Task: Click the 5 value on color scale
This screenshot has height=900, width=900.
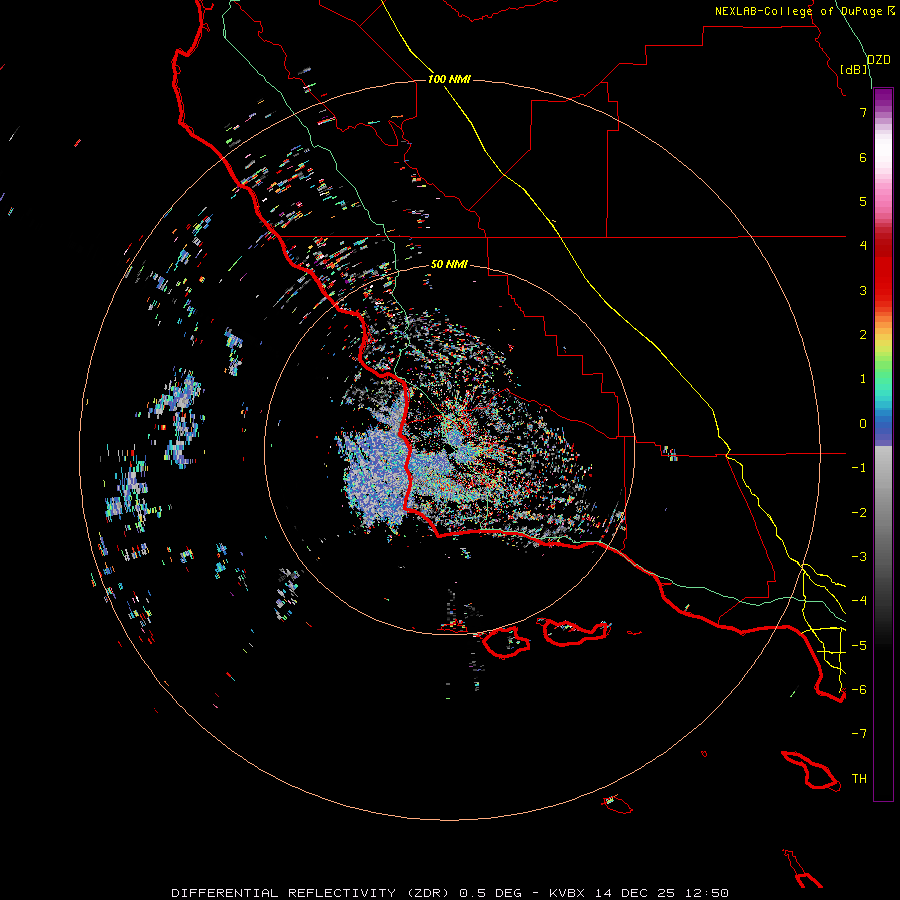Action: tap(863, 201)
